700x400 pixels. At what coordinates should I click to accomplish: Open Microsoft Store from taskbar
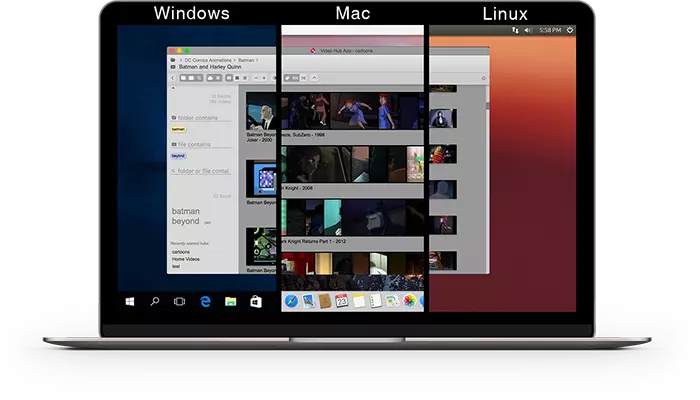(256, 302)
